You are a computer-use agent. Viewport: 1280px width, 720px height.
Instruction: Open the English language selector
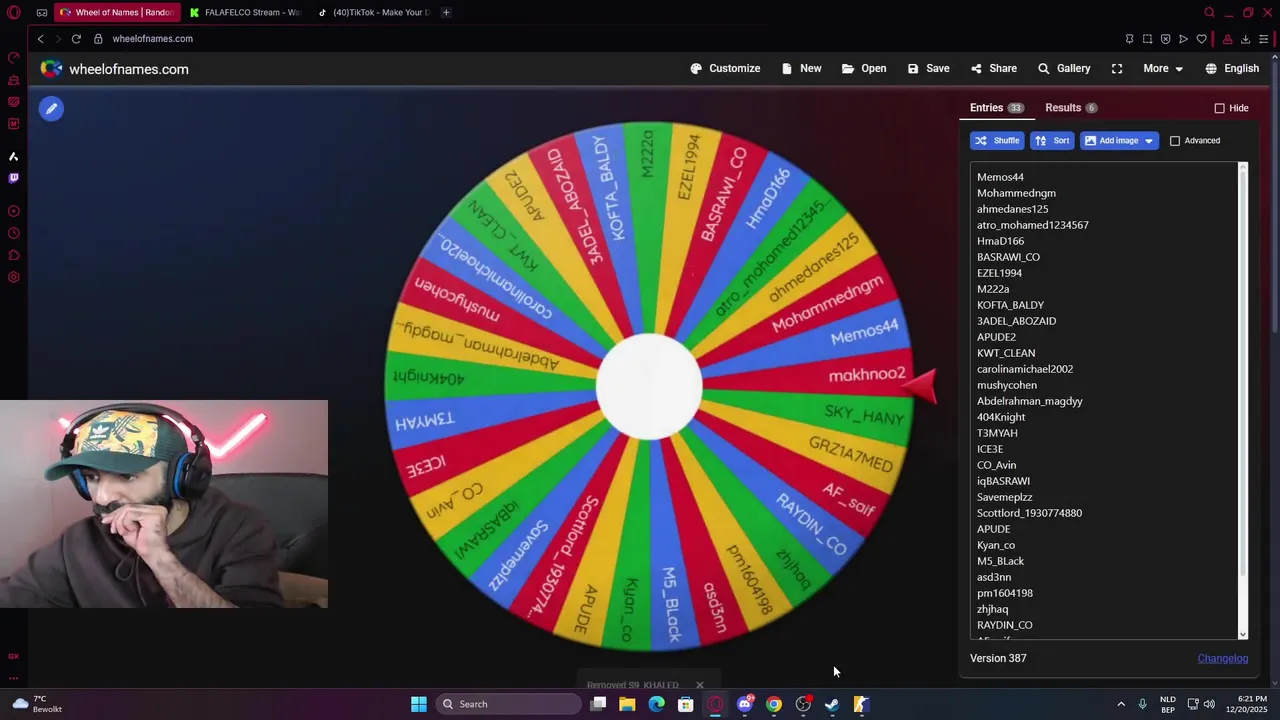point(1232,68)
